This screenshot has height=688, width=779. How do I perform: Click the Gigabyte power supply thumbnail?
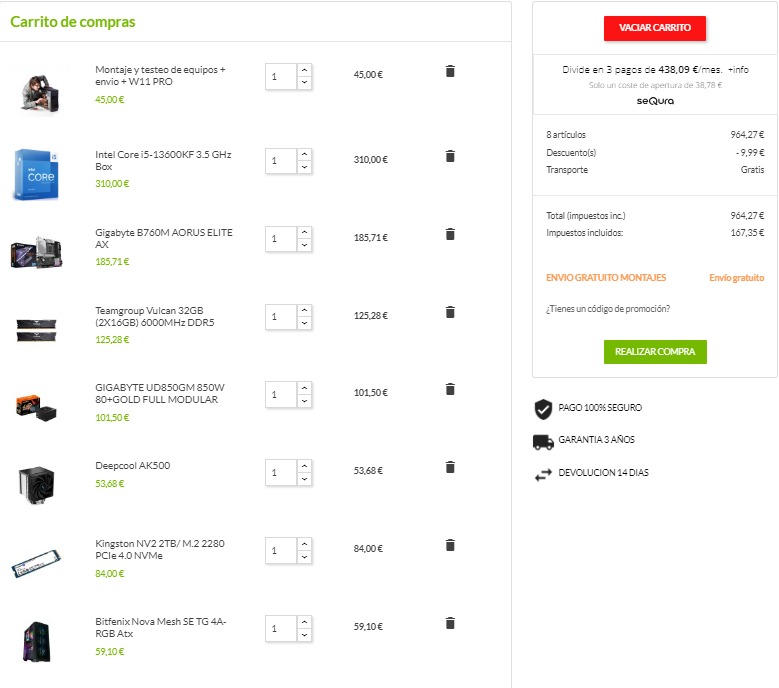pyautogui.click(x=36, y=408)
